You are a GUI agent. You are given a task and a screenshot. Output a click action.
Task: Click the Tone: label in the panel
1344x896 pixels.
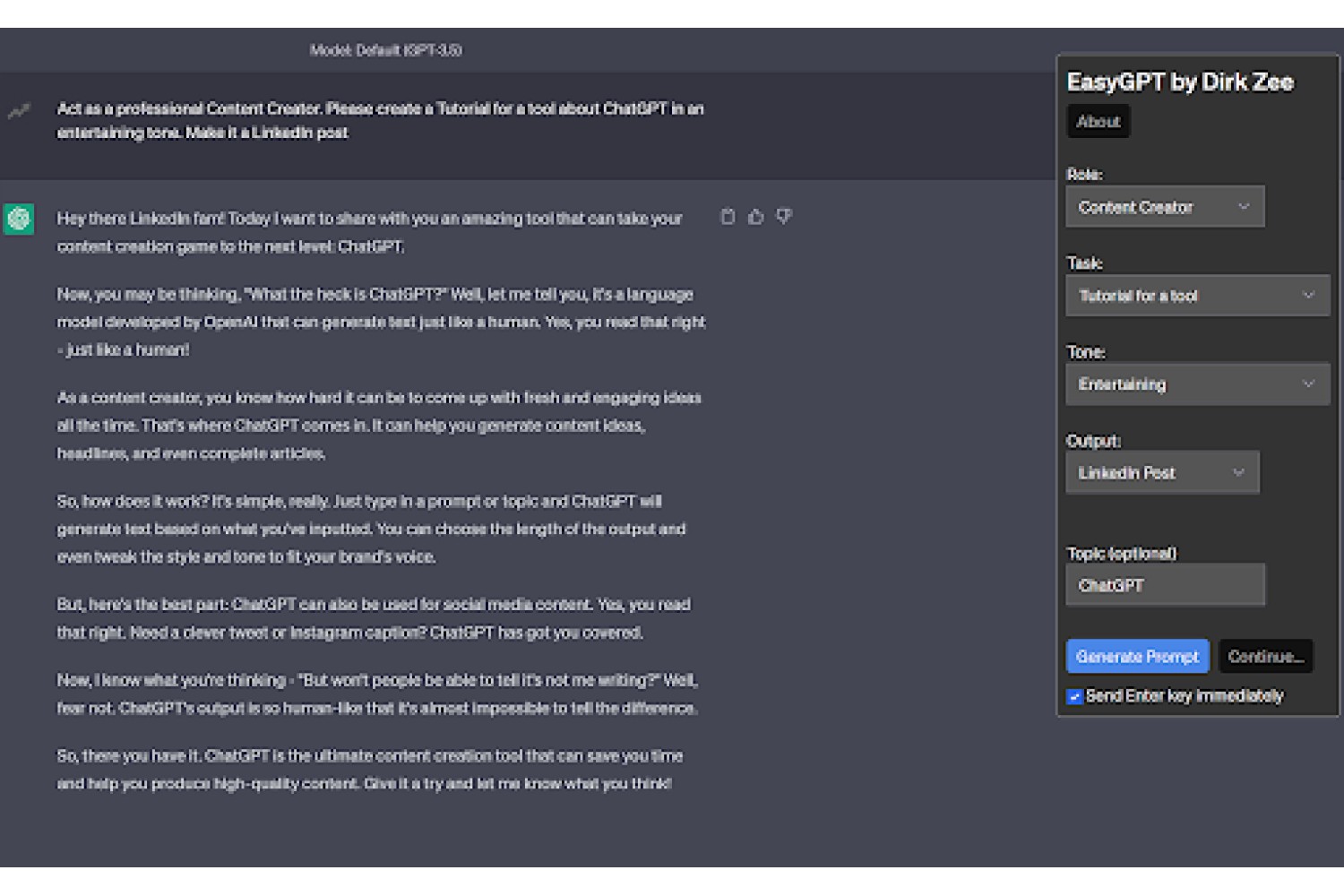[x=1086, y=352]
